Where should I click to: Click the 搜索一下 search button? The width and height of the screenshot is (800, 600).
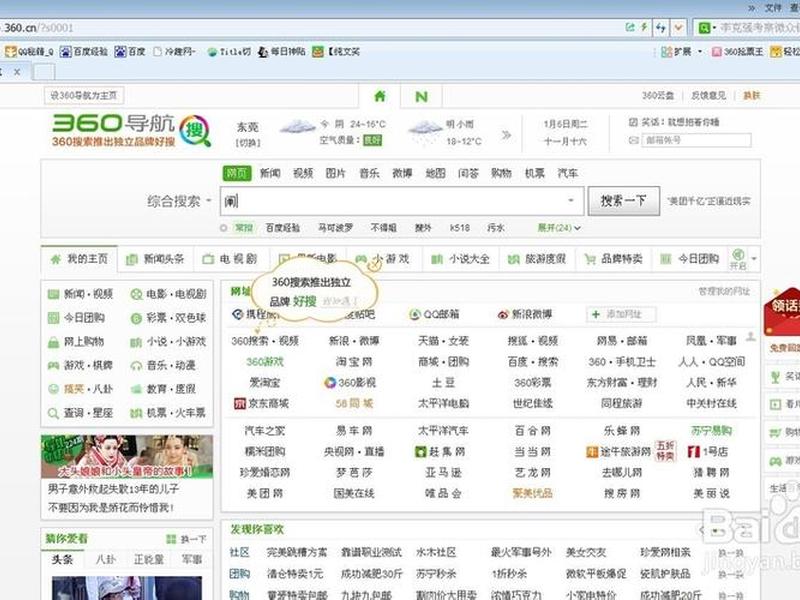623,201
